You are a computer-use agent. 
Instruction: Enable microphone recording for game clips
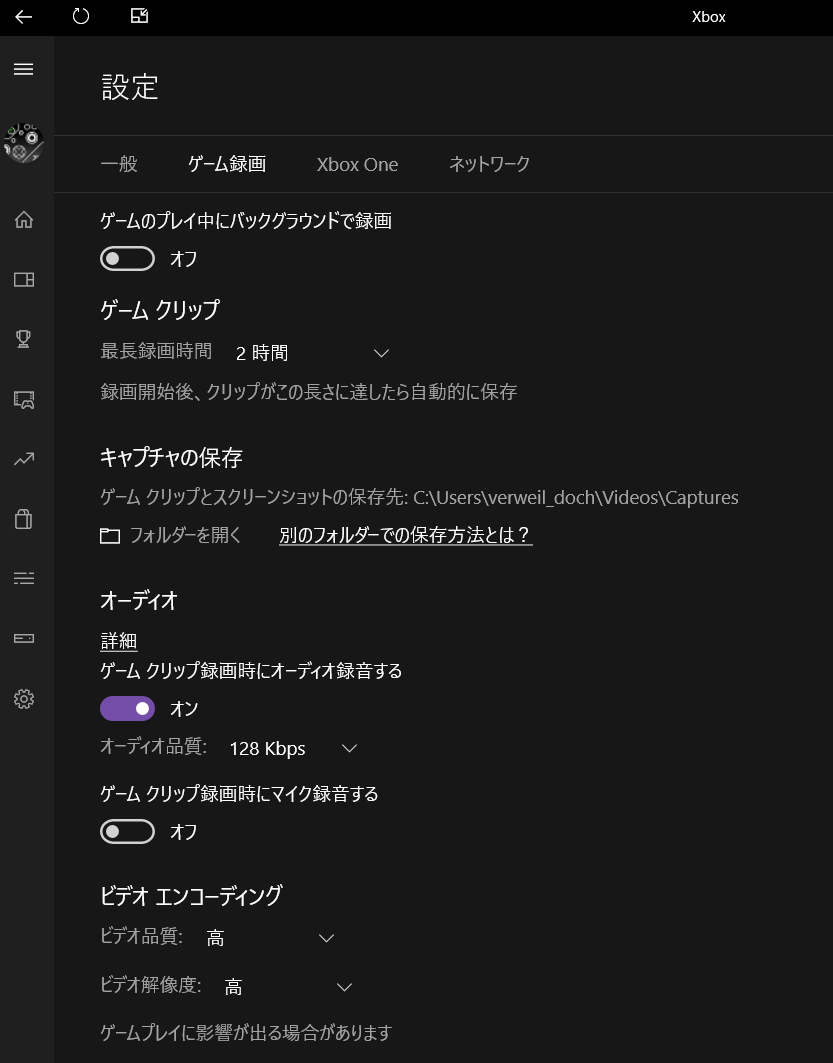coord(127,831)
